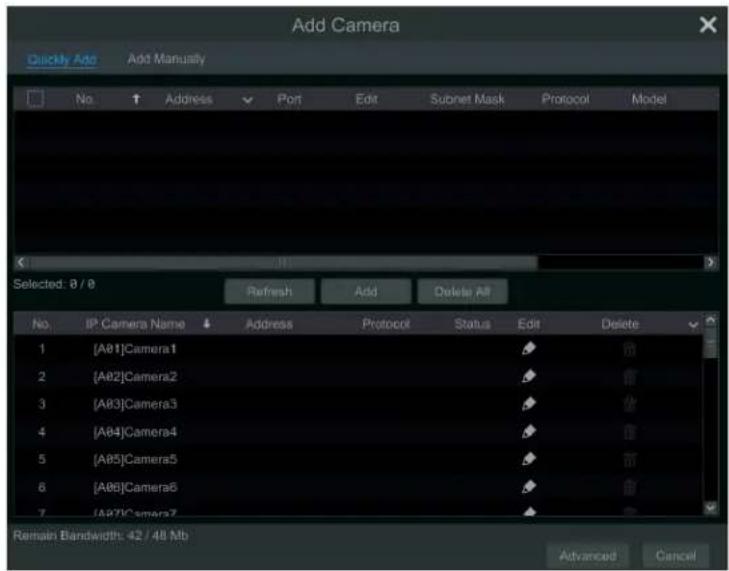The image size is (729, 571).
Task: Open the Add Manually tab
Action: tap(166, 59)
